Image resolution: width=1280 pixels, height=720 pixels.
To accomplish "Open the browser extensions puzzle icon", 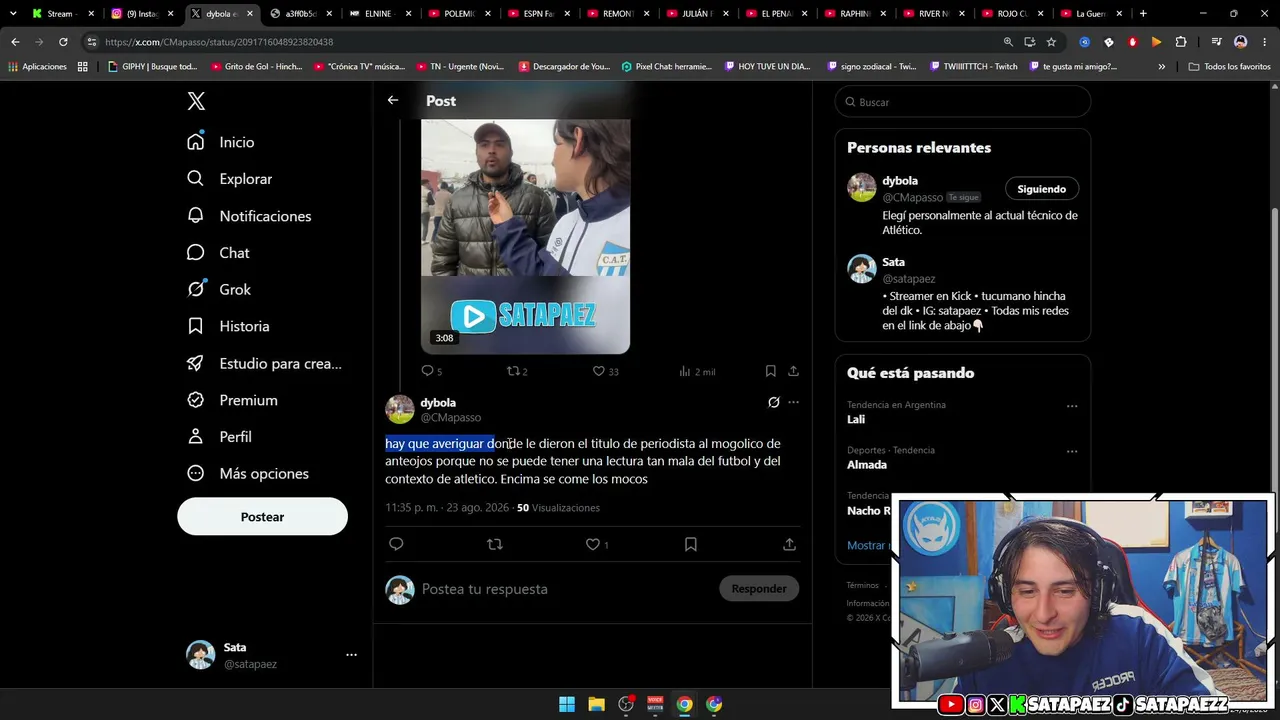I will [x=1181, y=42].
